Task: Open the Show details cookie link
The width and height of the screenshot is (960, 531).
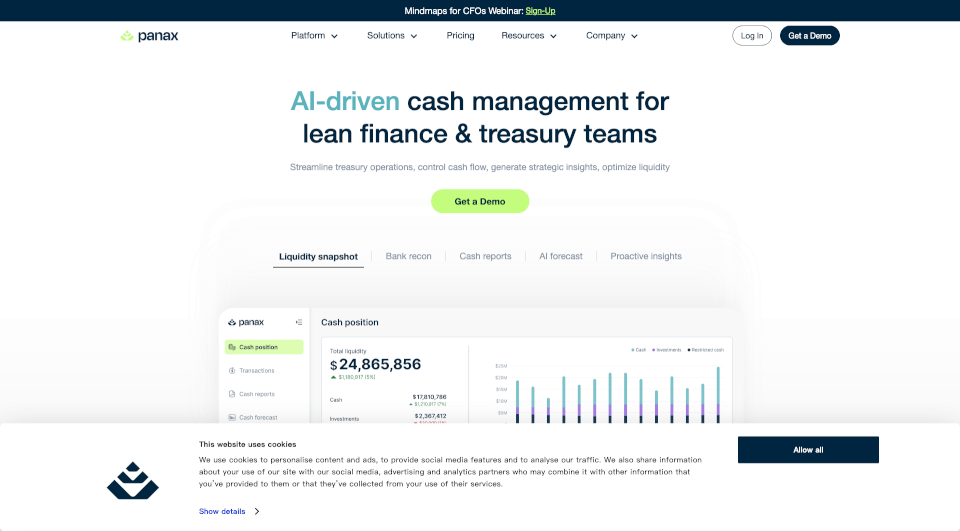Action: 222,511
